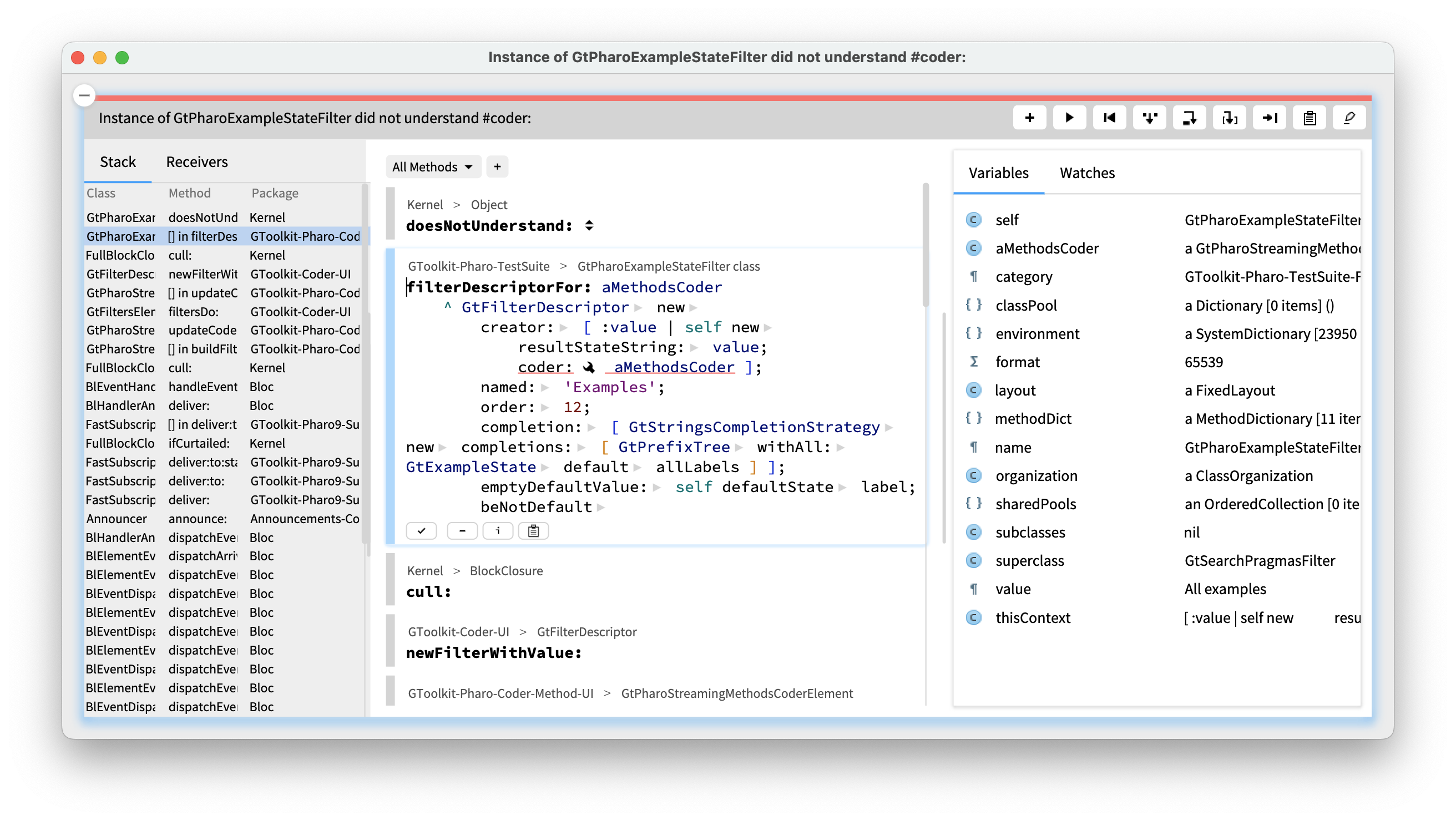Click the minus button under the method editor
The image size is (1456, 821).
click(462, 530)
